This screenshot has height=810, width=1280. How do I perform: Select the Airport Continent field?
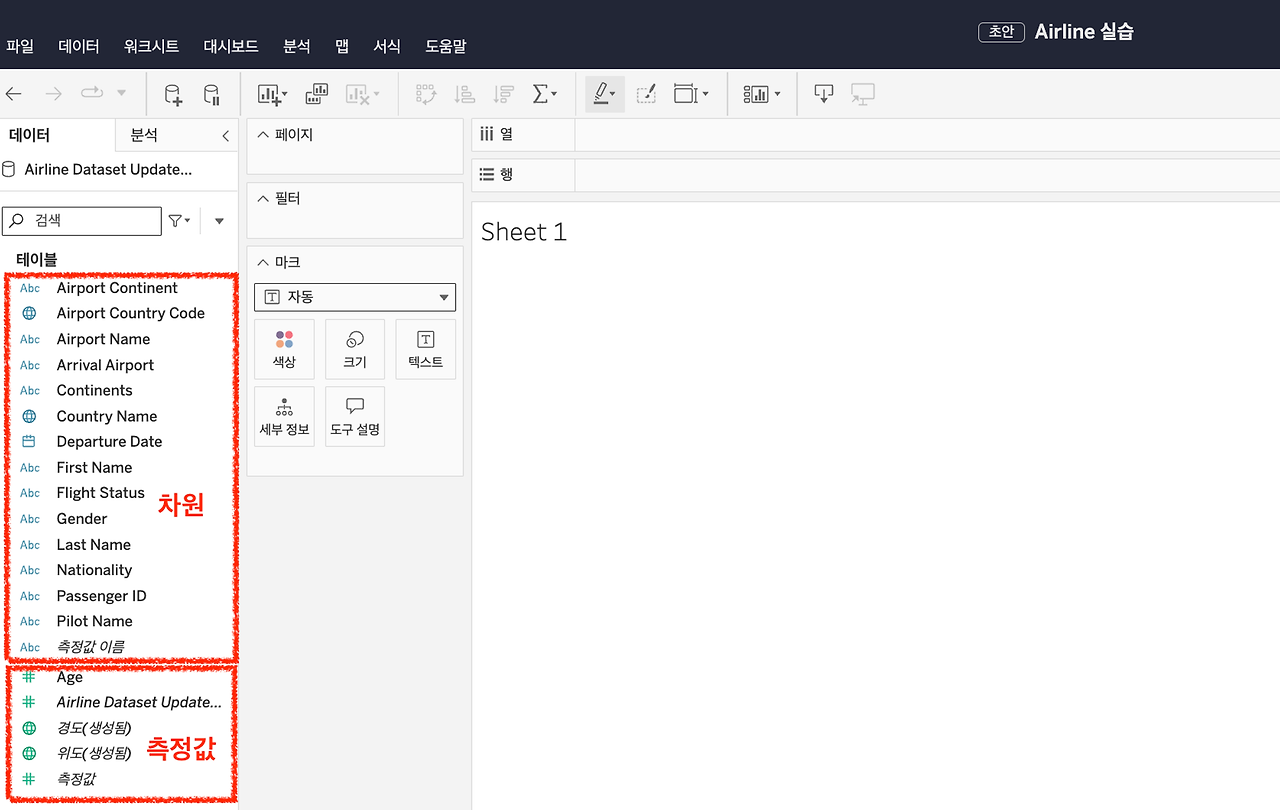pyautogui.click(x=117, y=288)
